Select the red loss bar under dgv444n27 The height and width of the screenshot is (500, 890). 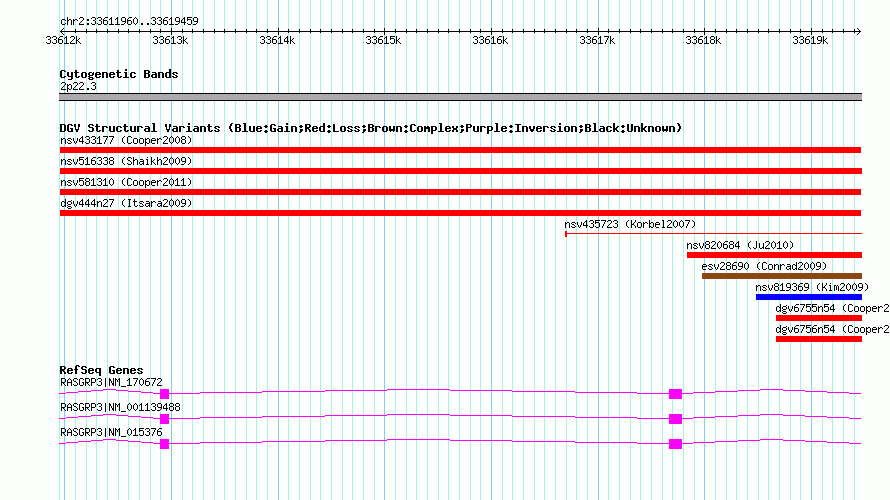coord(460,213)
